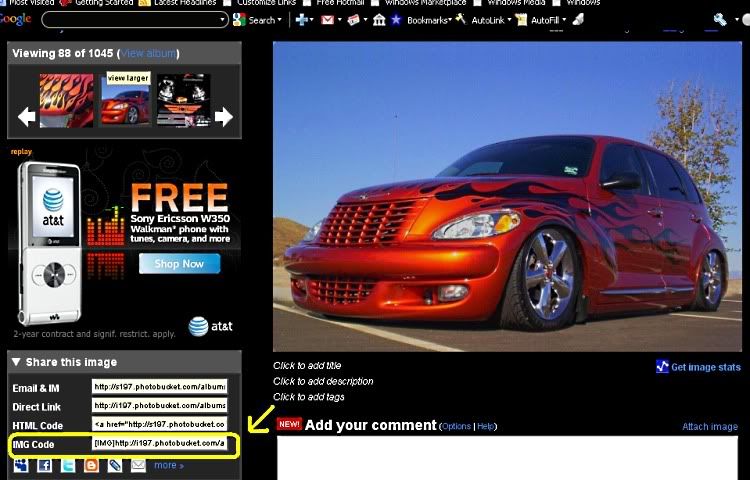Open Customize Links bookmark
Image resolution: width=750 pixels, height=480 pixels.
[x=261, y=2]
